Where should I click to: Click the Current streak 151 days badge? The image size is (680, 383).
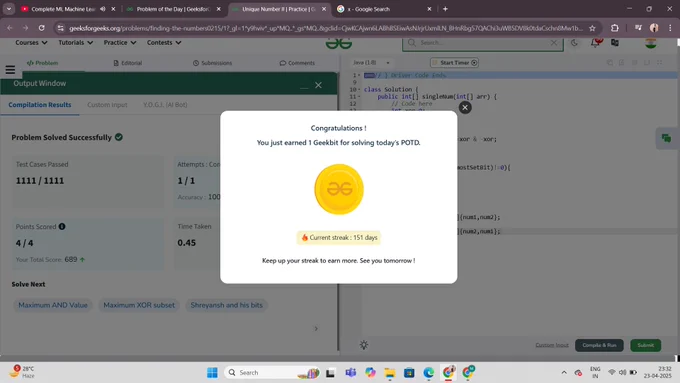[339, 238]
